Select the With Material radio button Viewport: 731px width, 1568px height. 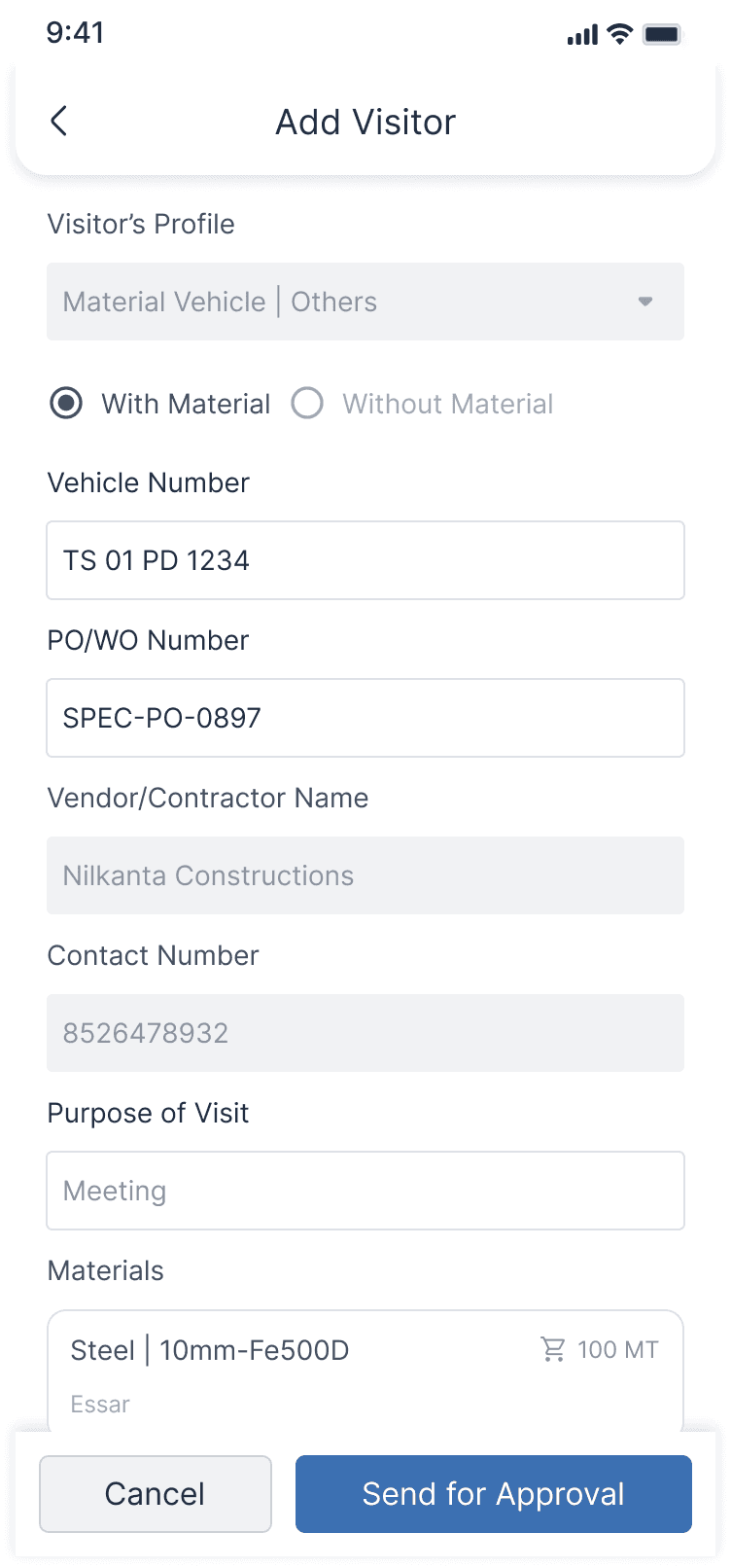(66, 403)
